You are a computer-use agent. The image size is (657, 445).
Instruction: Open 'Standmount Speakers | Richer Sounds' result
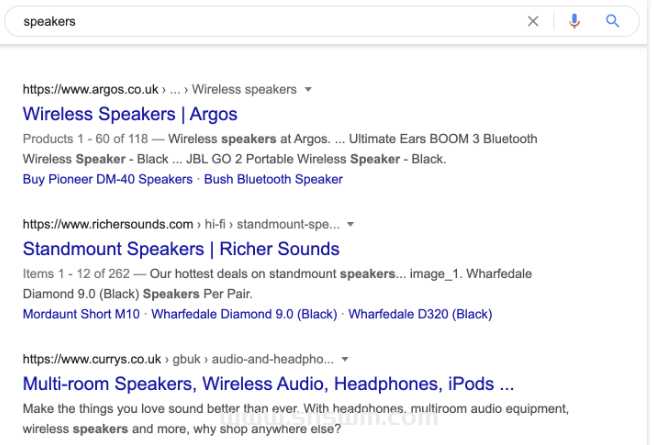tap(181, 249)
